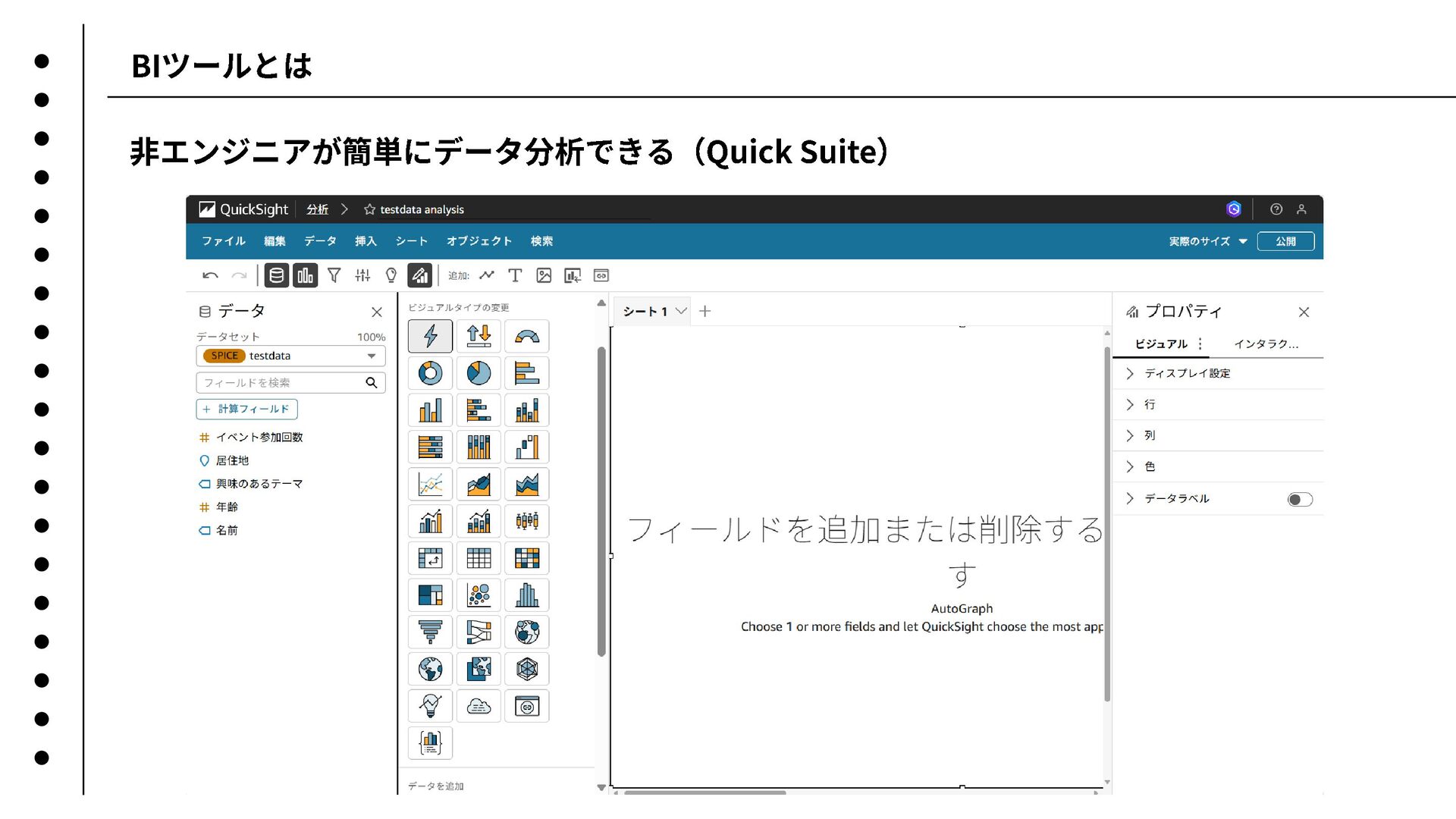The height and width of the screenshot is (819, 1456).
Task: Select the pivot table visual type
Action: point(430,558)
